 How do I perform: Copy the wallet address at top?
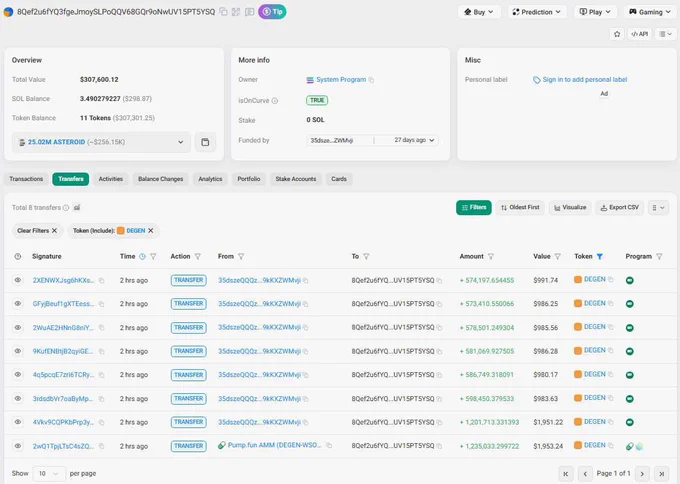(x=223, y=12)
